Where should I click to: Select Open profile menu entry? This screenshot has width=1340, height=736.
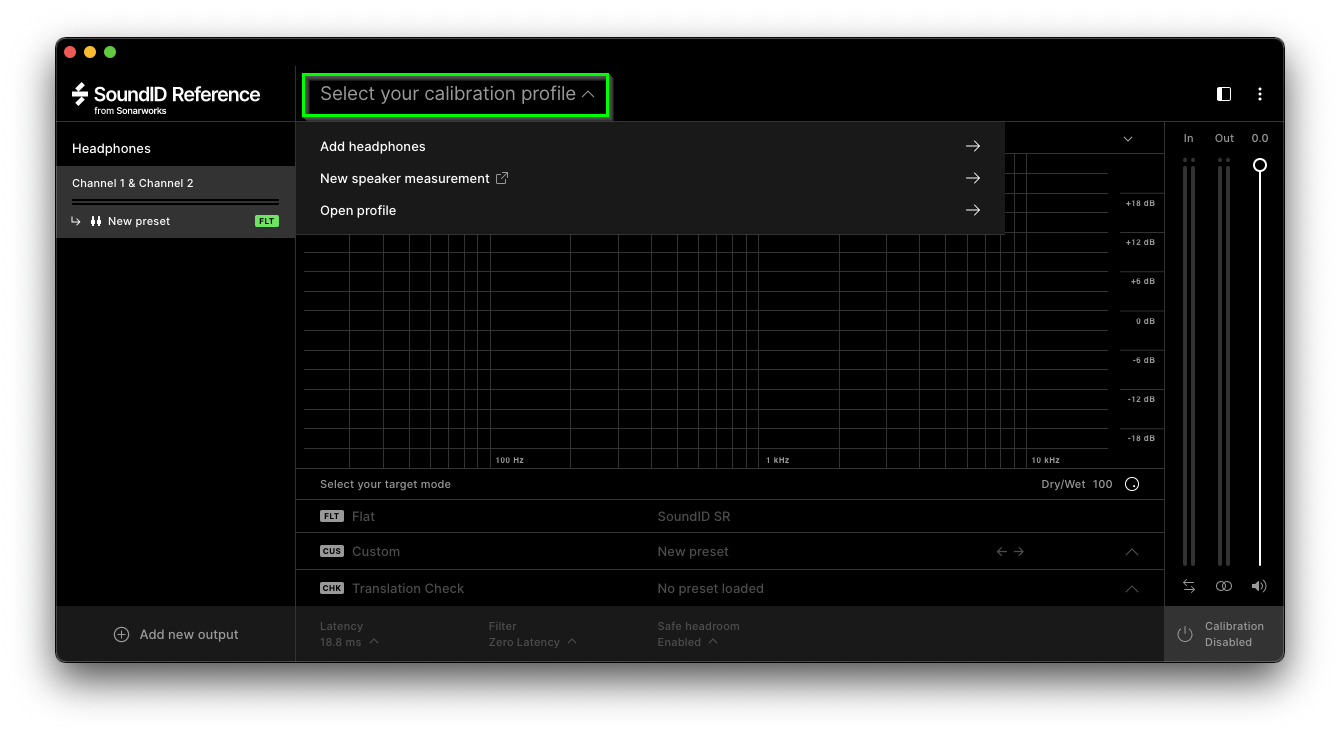click(358, 211)
